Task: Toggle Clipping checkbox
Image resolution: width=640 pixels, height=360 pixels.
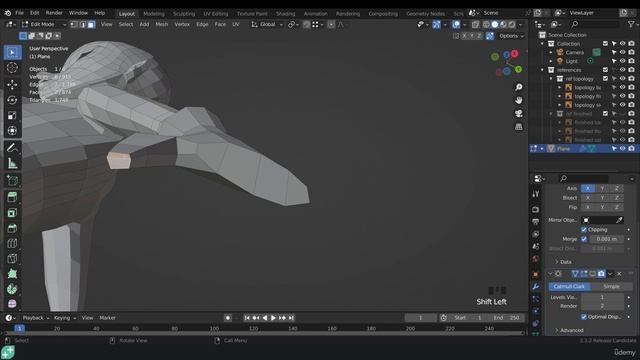Action: (x=584, y=229)
